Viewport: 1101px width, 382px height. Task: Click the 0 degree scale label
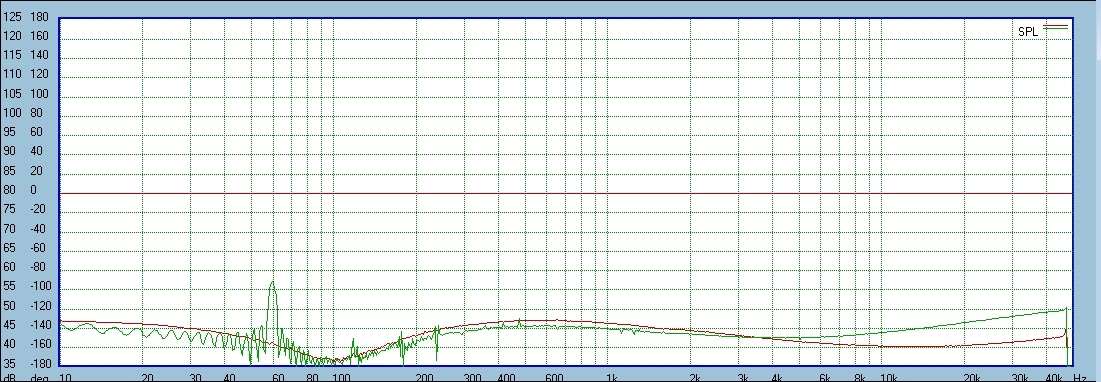pyautogui.click(x=33, y=190)
